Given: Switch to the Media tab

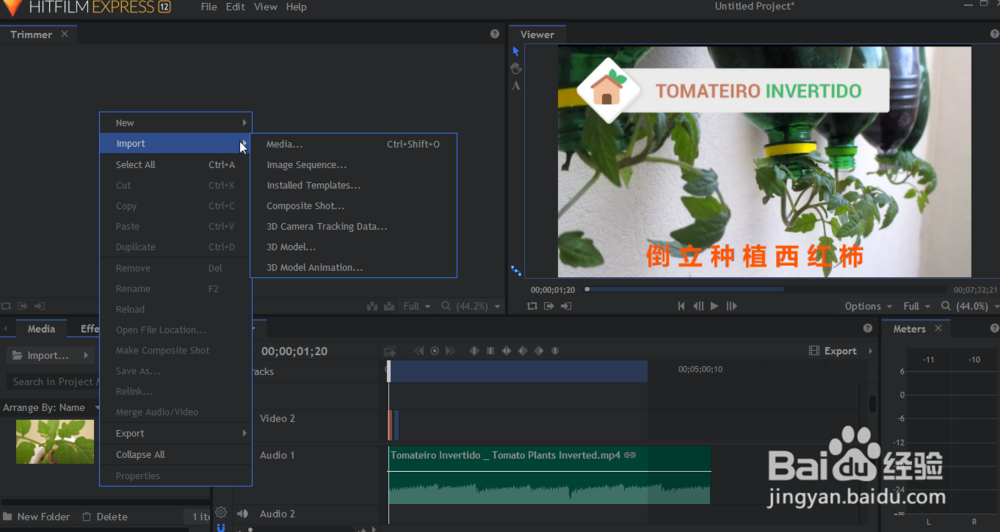Looking at the screenshot, I should click(41, 329).
